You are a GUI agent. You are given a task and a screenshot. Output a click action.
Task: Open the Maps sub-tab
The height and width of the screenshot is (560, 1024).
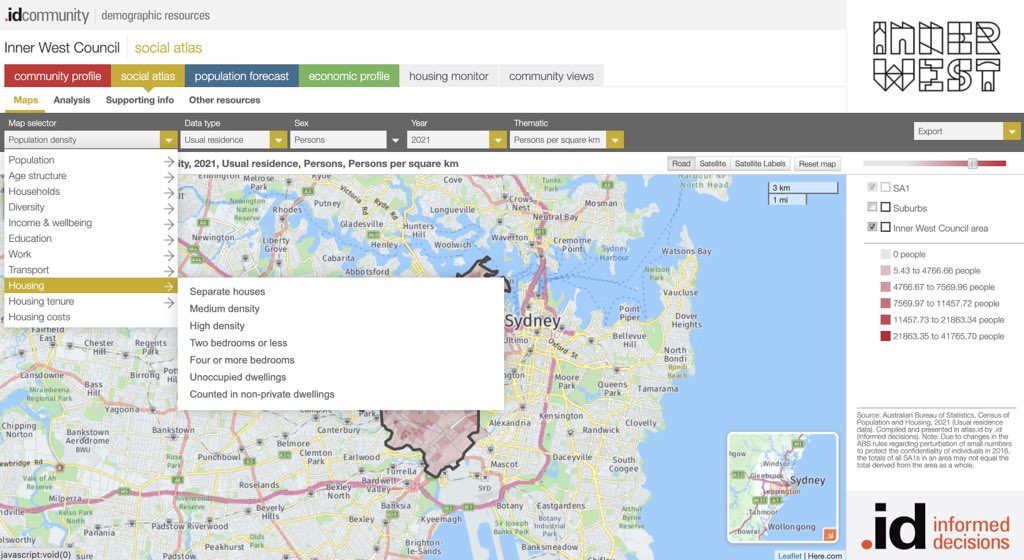pos(25,100)
